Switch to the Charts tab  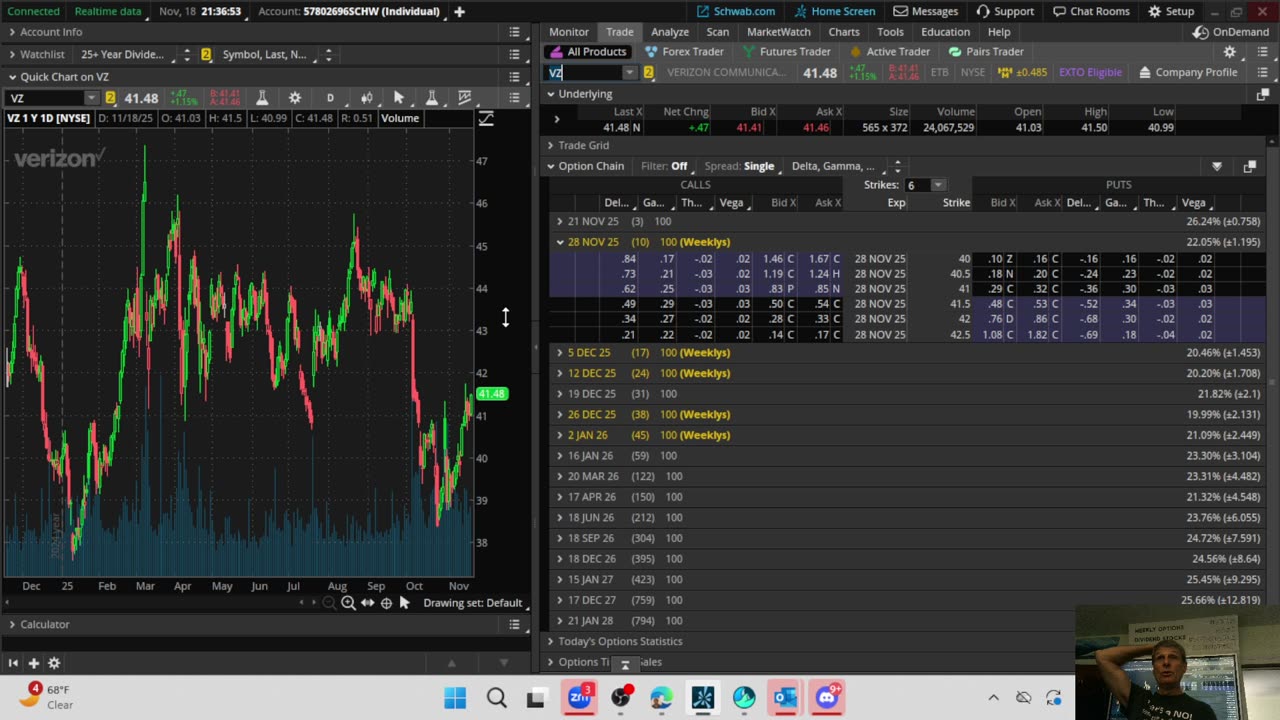pos(844,32)
